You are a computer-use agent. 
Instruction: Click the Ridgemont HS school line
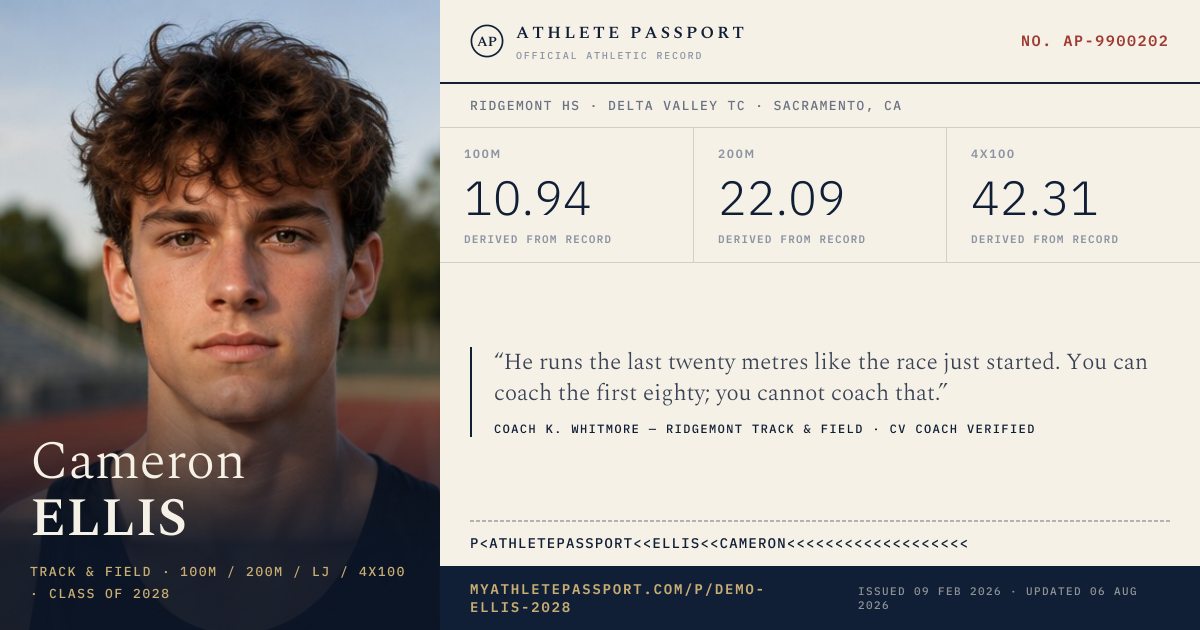(x=685, y=106)
